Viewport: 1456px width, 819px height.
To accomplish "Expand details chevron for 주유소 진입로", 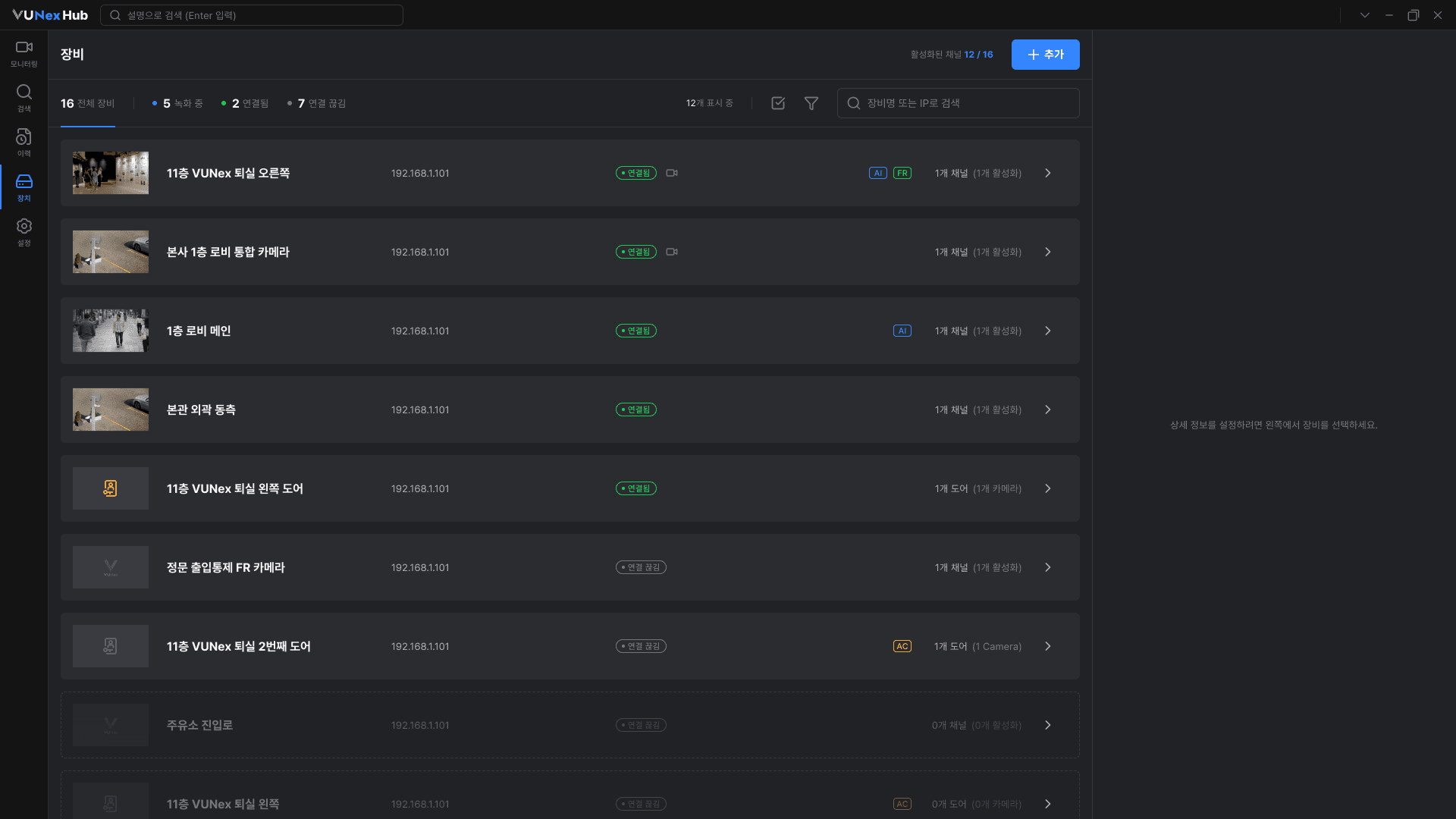I will coord(1048,725).
